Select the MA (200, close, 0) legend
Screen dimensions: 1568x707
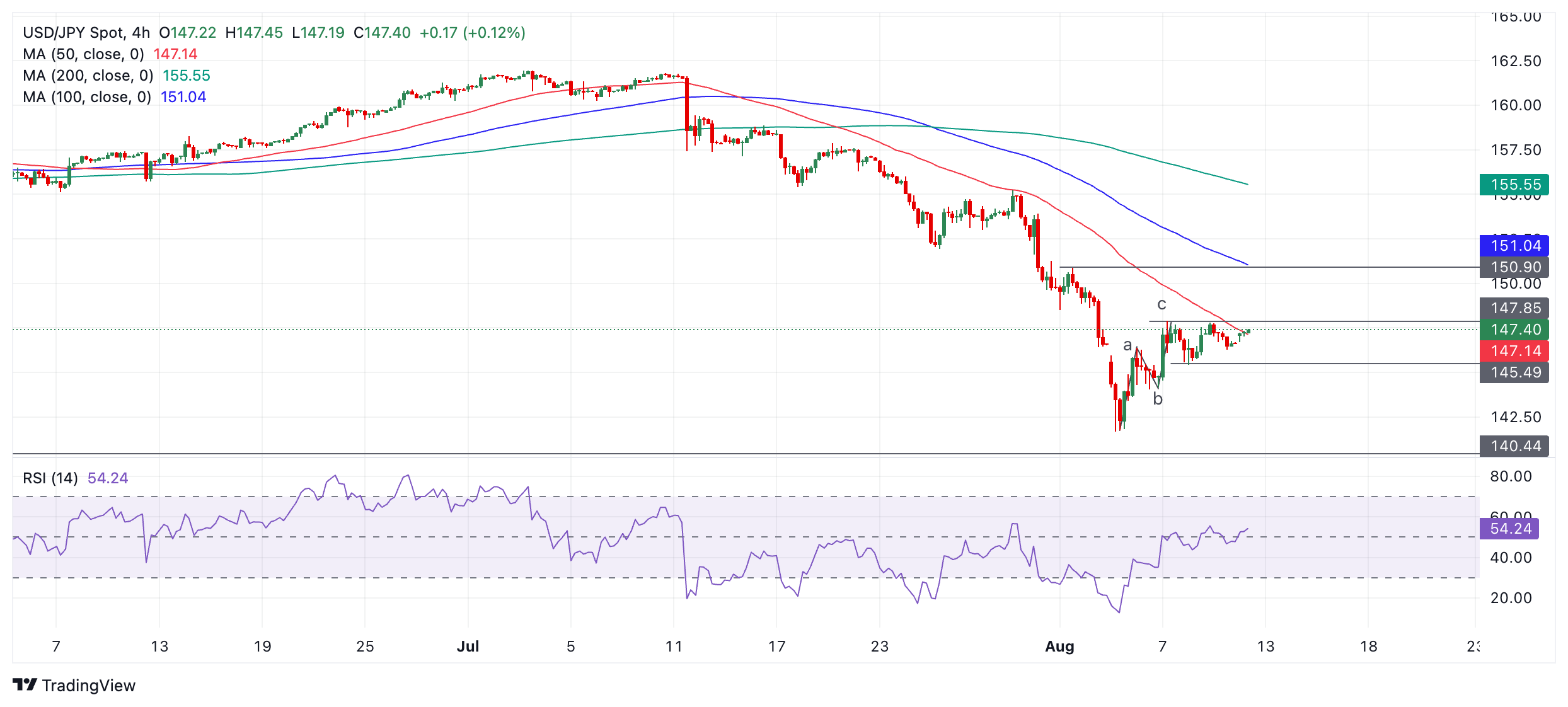pyautogui.click(x=88, y=76)
